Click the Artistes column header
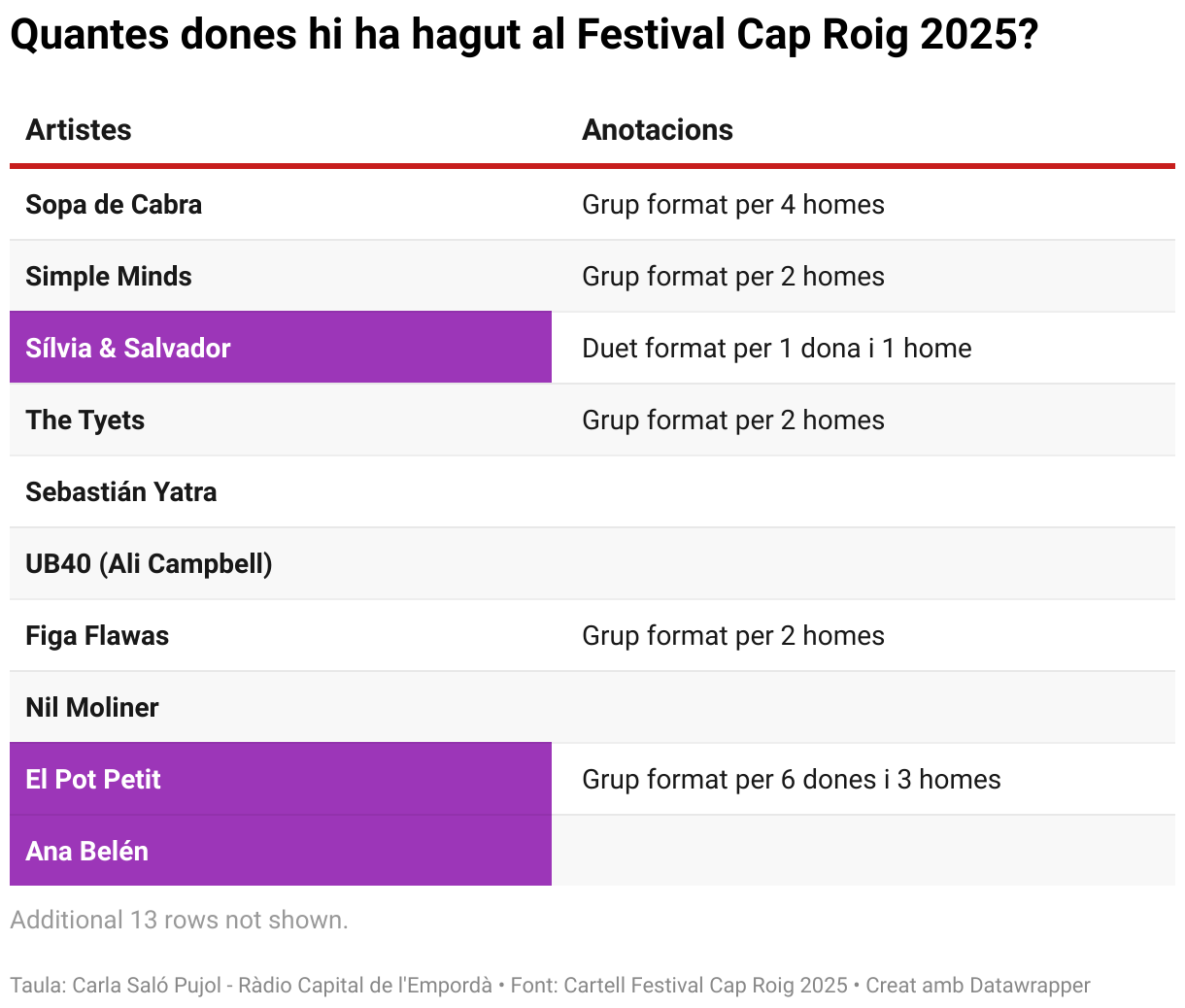Viewport: 1185px width, 1008px height. tap(79, 130)
